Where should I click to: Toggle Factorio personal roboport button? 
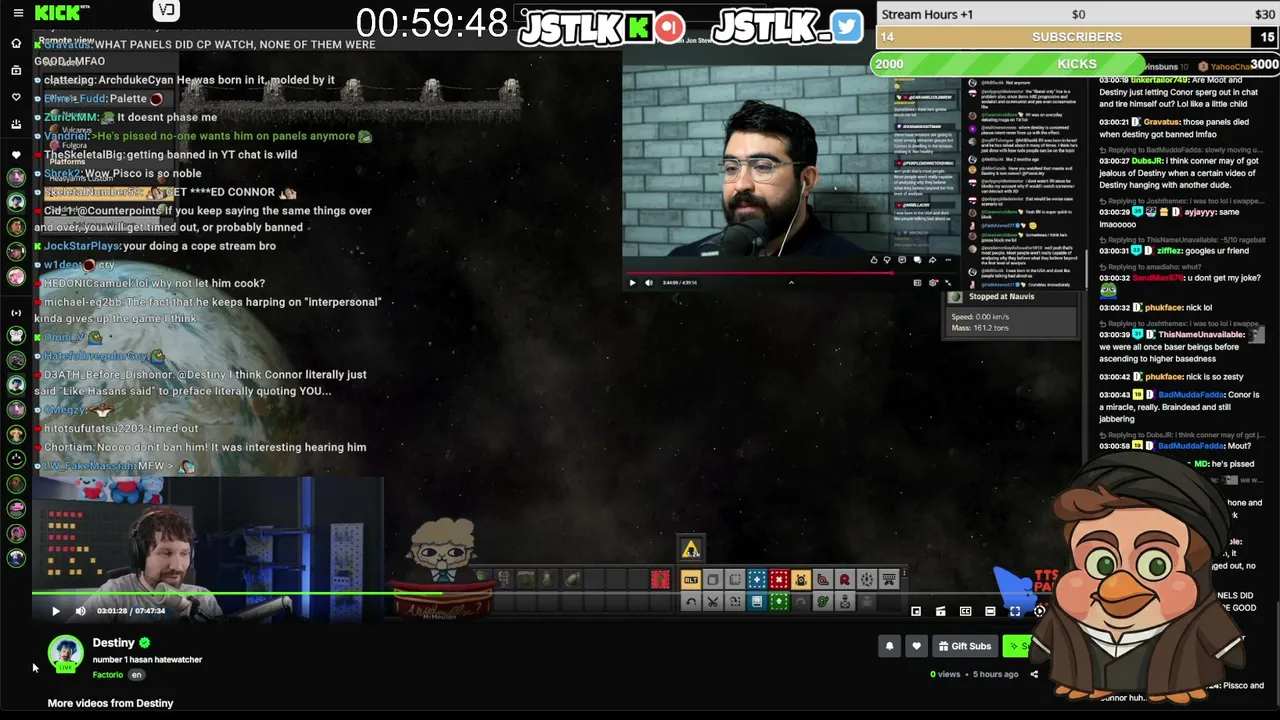(801, 580)
